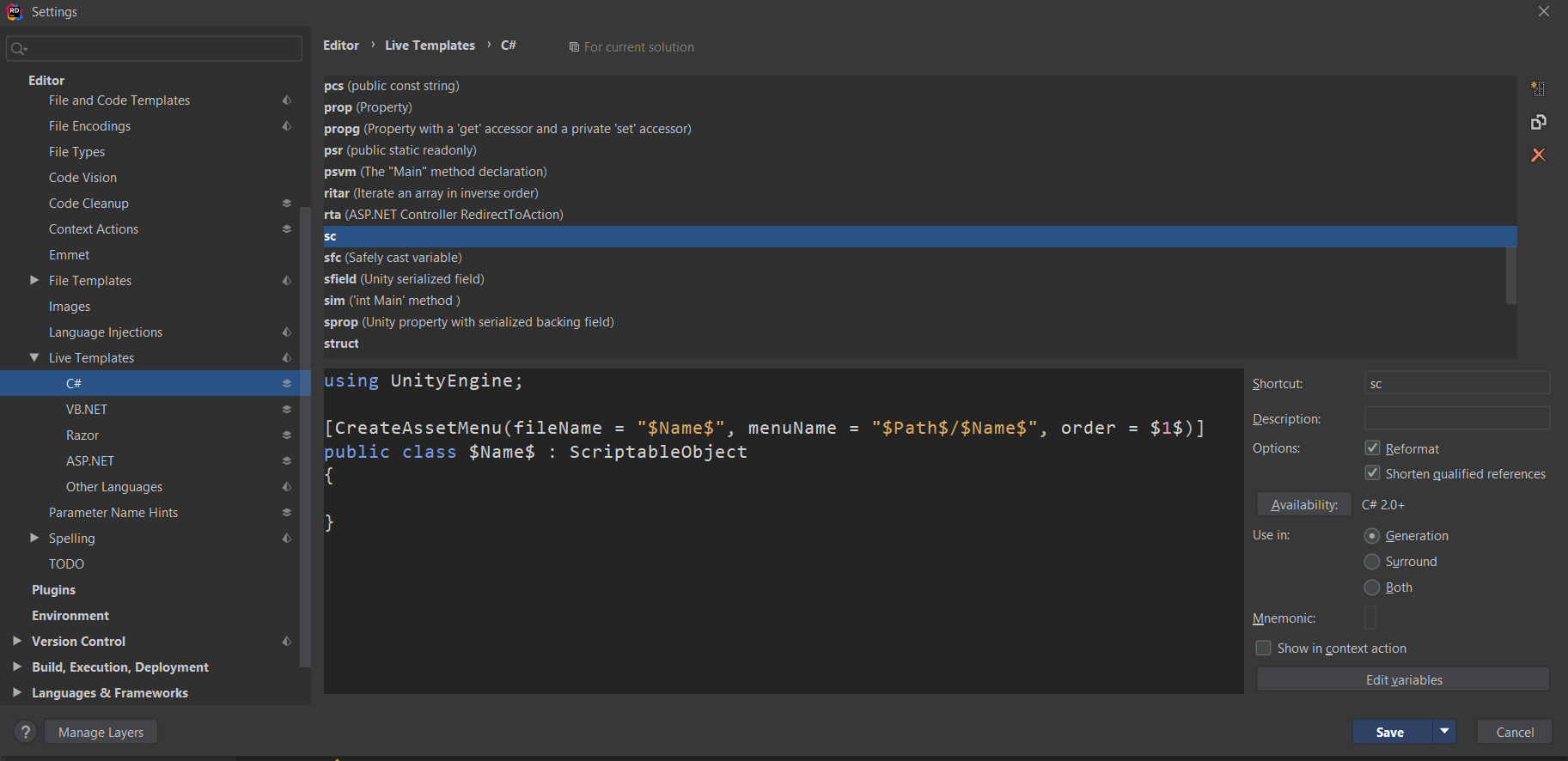Select the prop (Property) template
Image resolution: width=1568 pixels, height=761 pixels.
(x=920, y=107)
